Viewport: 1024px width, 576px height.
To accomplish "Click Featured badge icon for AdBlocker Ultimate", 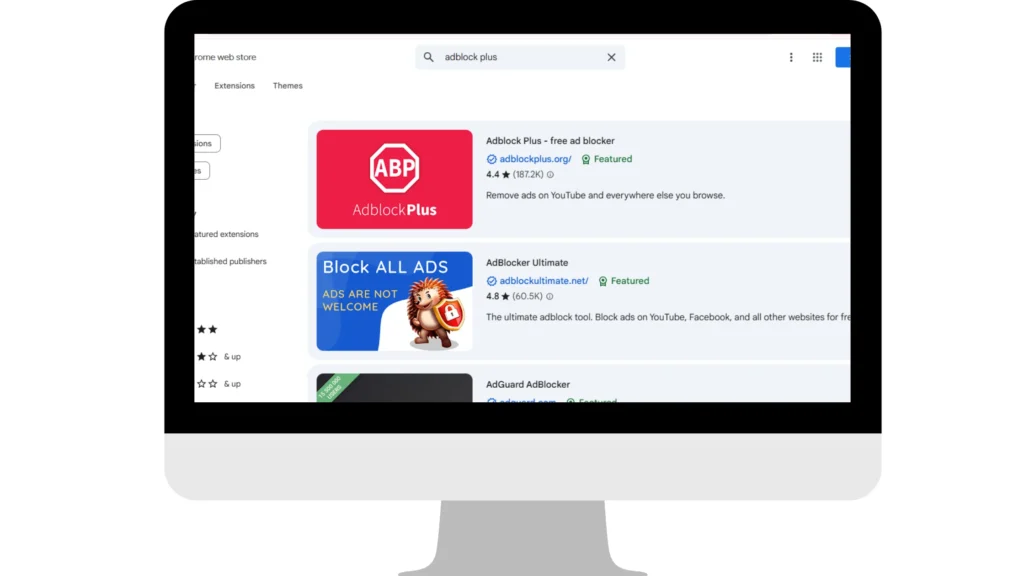I will [x=603, y=281].
